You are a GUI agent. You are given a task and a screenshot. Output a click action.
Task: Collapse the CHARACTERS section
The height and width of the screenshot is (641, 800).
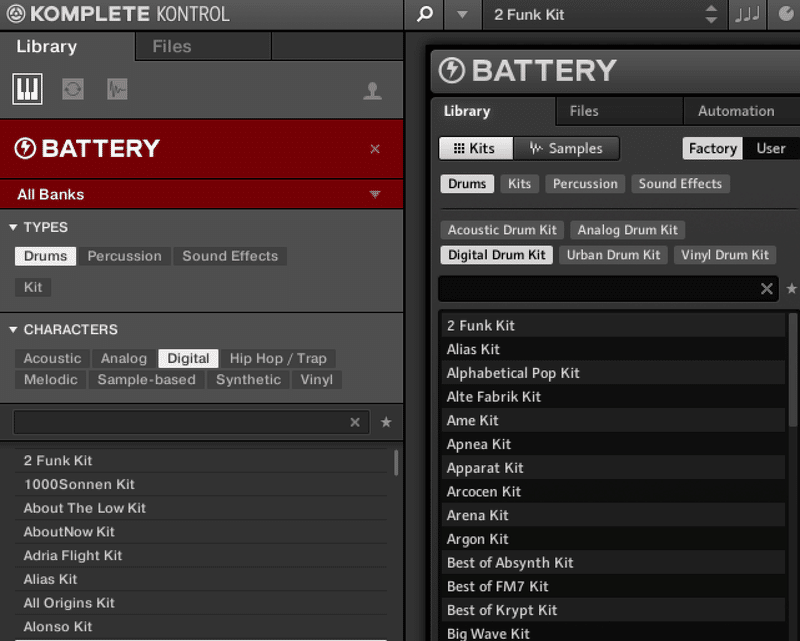pyautogui.click(x=13, y=330)
